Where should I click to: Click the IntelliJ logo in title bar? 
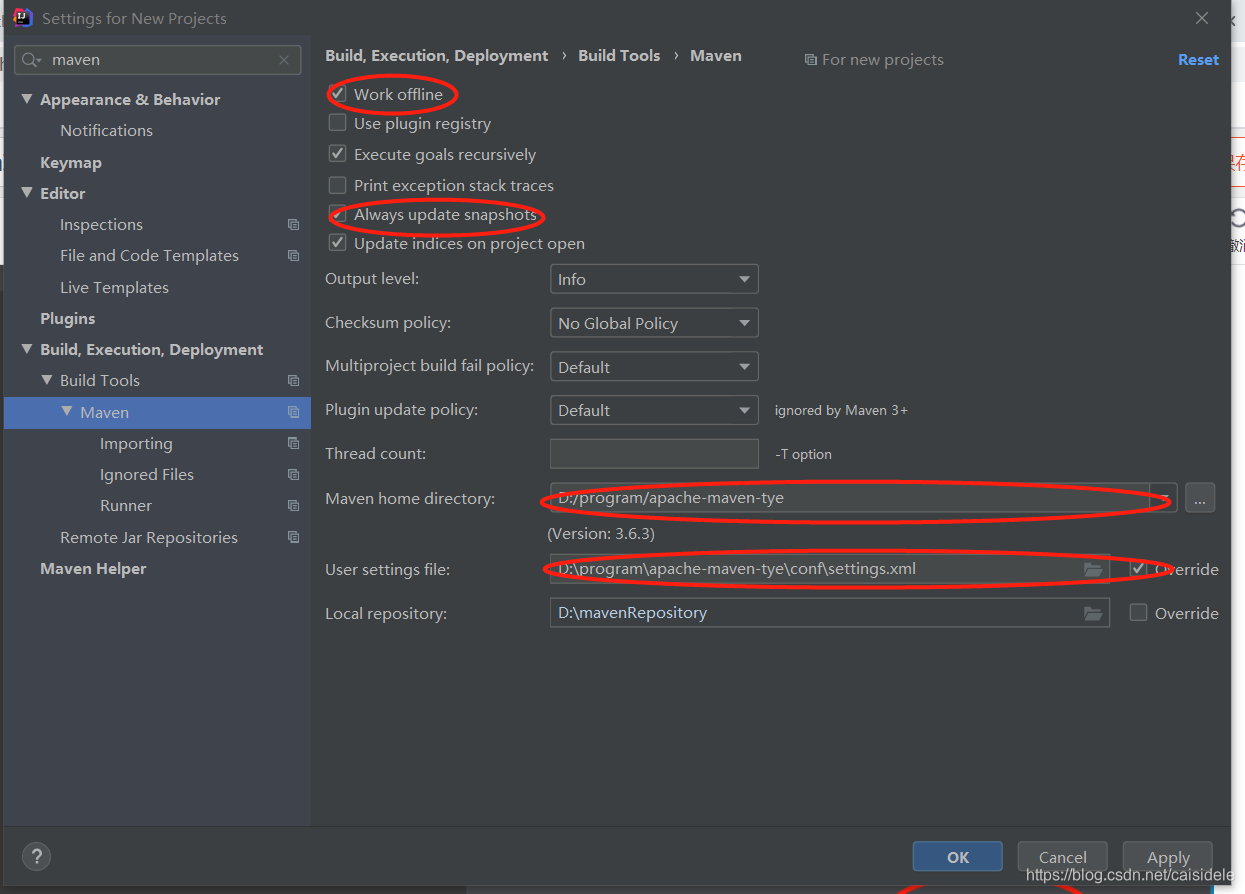coord(23,18)
